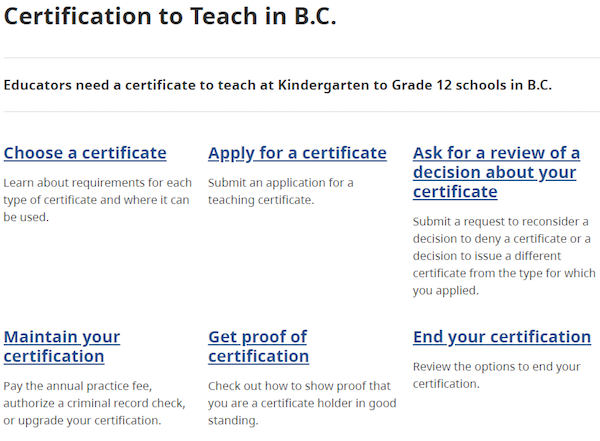The width and height of the screenshot is (600, 441).
Task: Open the Get proof of certification link
Action: click(258, 346)
